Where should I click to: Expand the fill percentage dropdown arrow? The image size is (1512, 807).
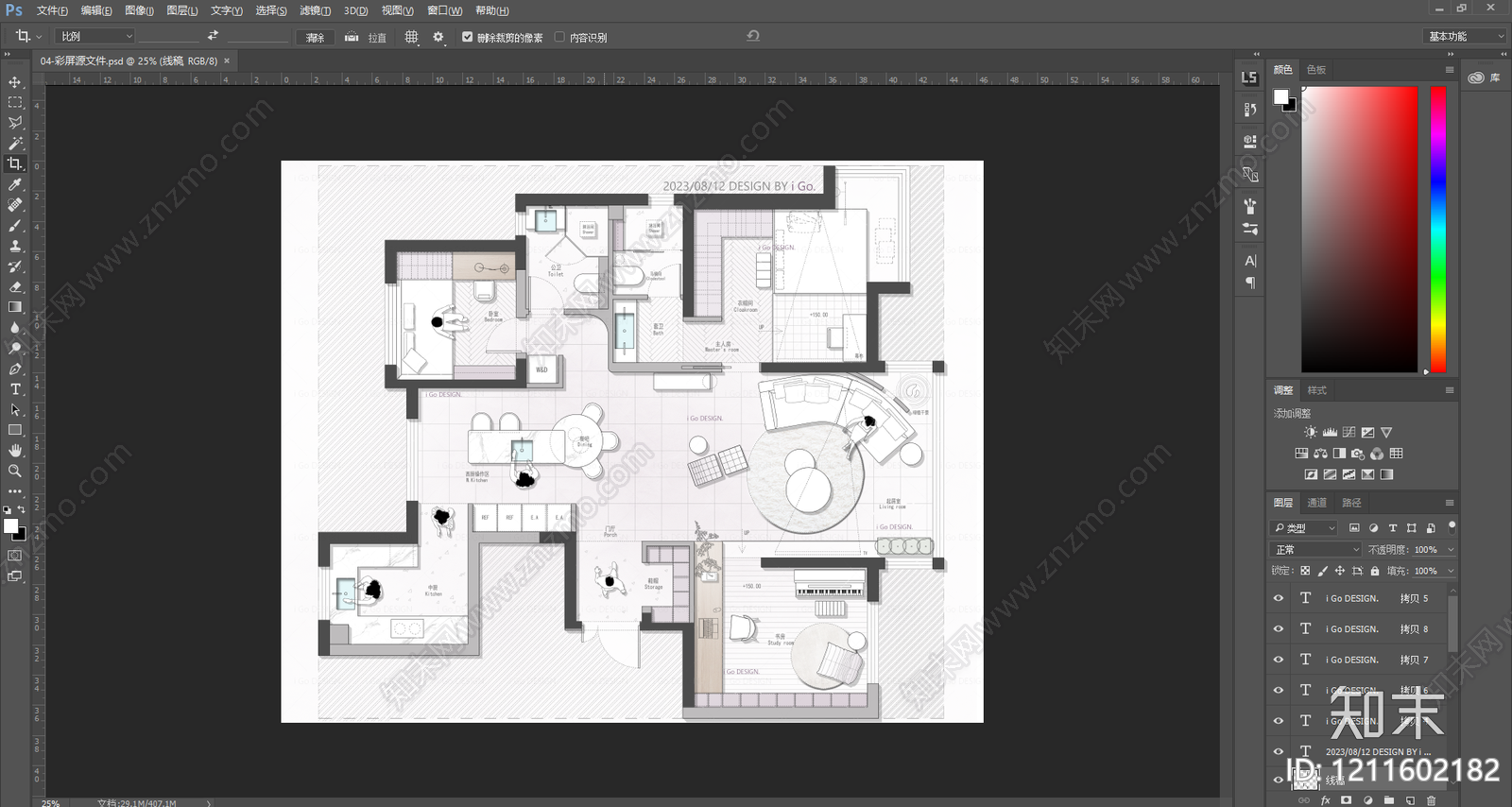pyautogui.click(x=1451, y=571)
